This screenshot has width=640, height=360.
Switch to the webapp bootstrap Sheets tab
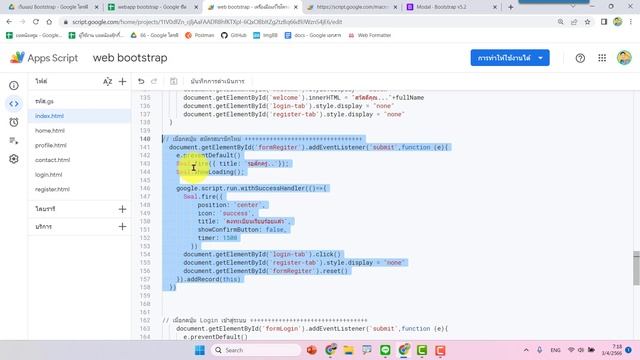click(x=152, y=7)
